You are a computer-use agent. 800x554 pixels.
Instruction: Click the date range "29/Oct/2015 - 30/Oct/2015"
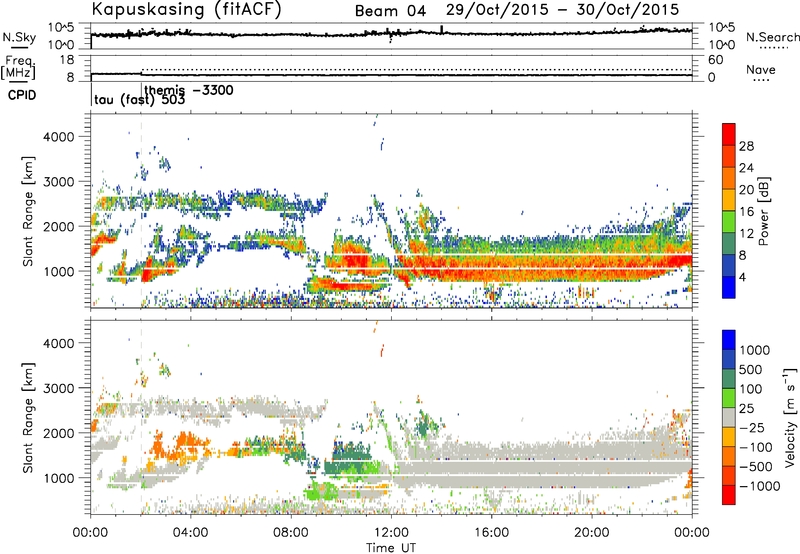[x=563, y=10]
